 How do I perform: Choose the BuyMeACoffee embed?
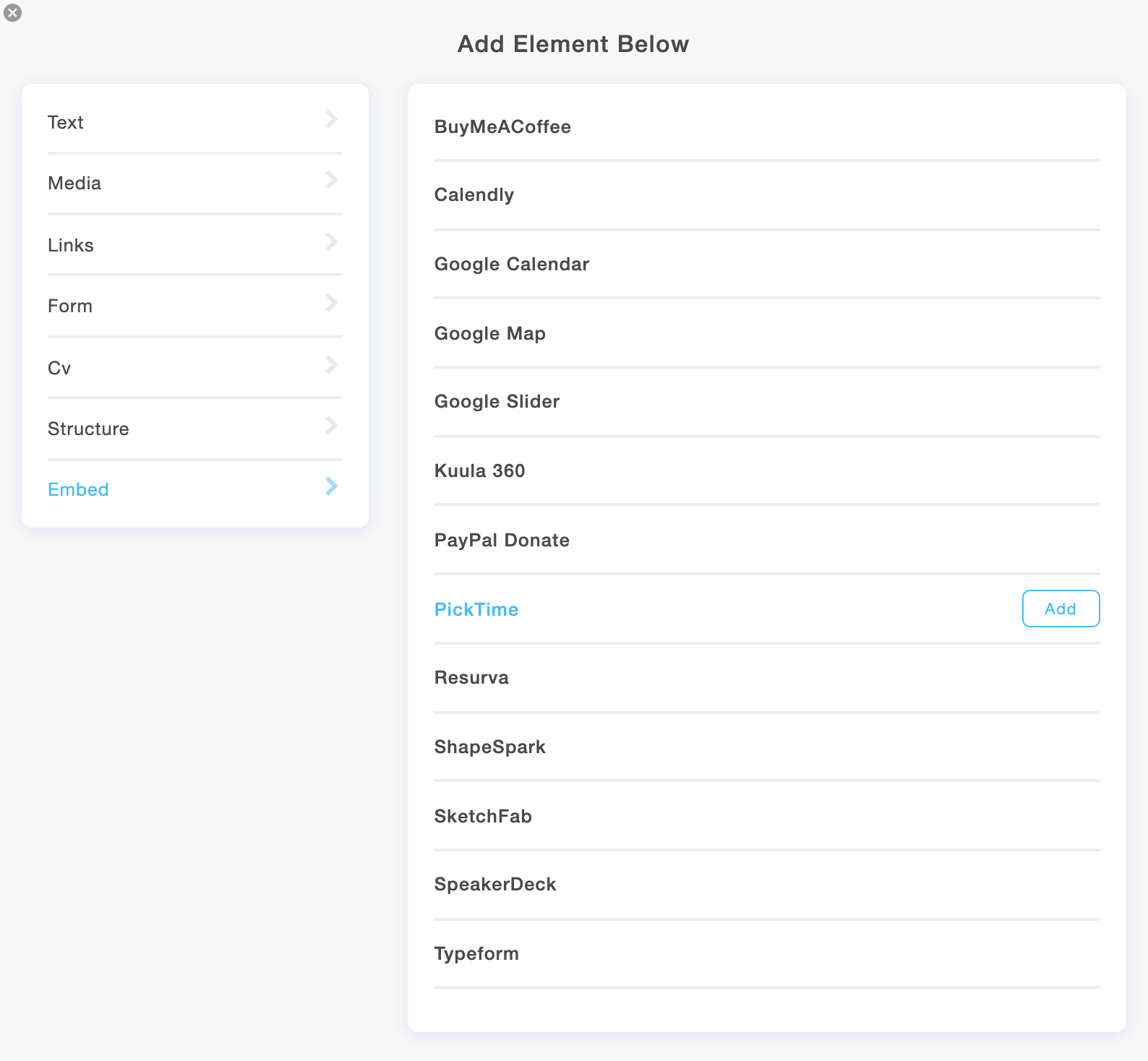coord(766,126)
